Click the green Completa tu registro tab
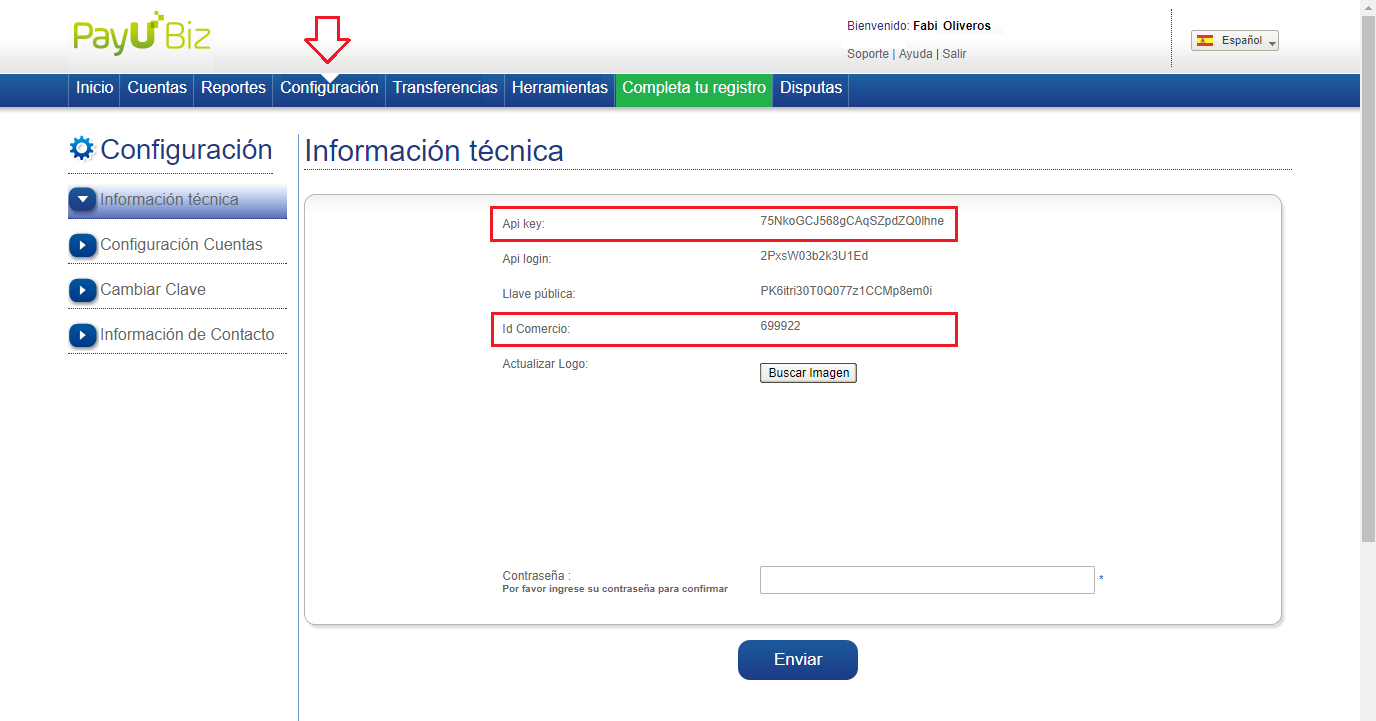 click(694, 88)
